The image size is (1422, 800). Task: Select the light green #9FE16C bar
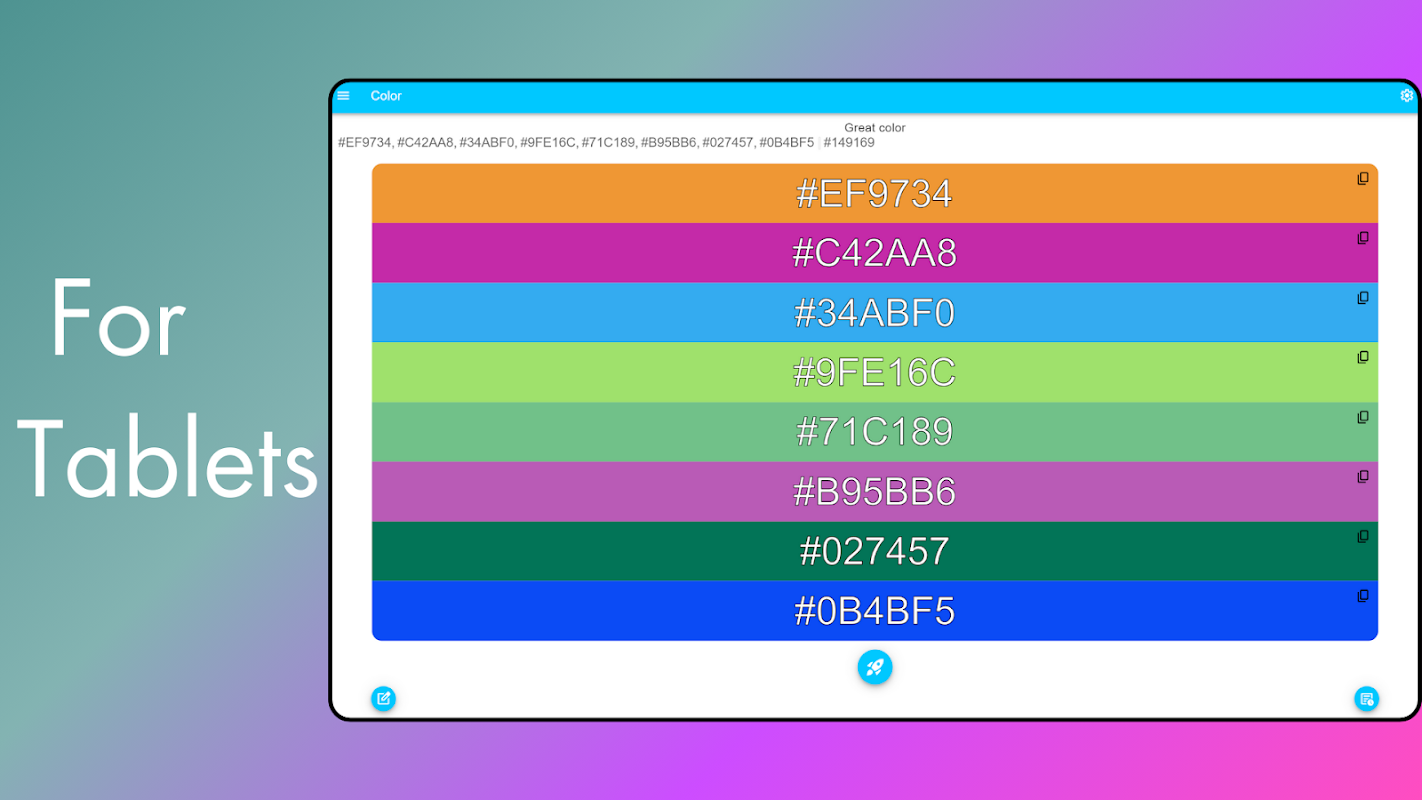[x=875, y=372]
